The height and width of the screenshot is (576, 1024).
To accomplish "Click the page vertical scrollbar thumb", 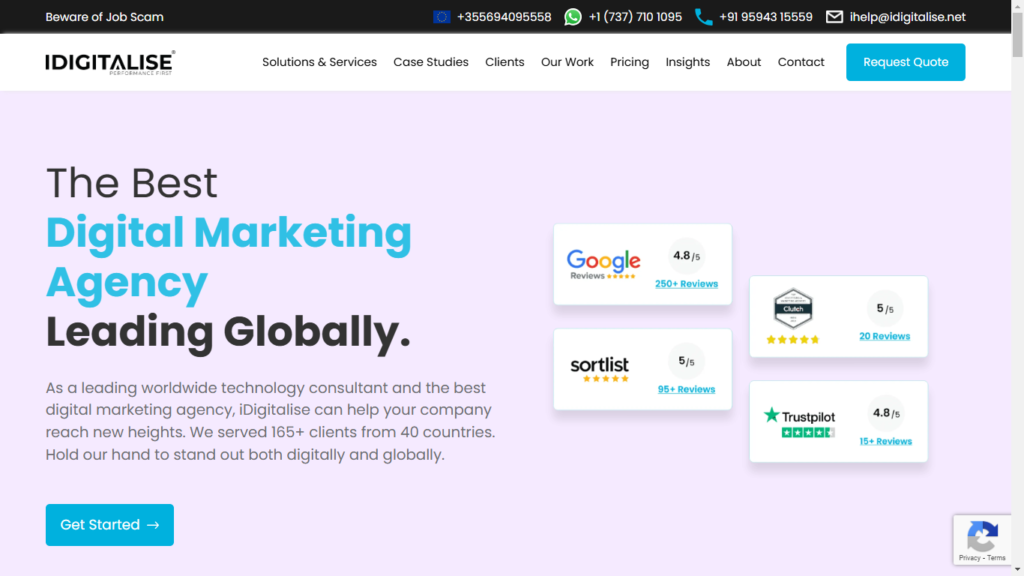I will [x=1017, y=34].
